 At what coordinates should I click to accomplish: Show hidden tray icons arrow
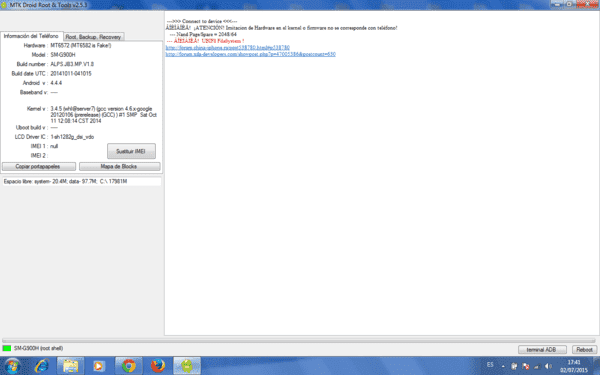[x=503, y=366]
